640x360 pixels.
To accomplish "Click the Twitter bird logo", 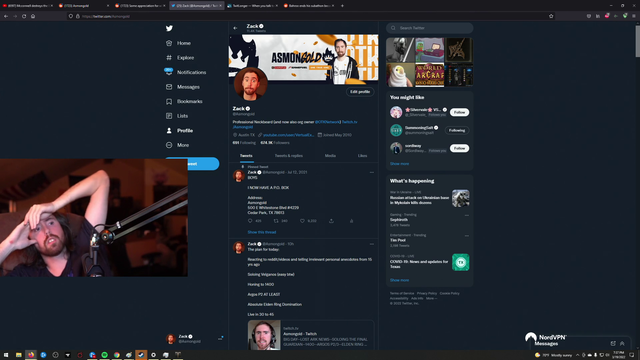I will tap(169, 28).
